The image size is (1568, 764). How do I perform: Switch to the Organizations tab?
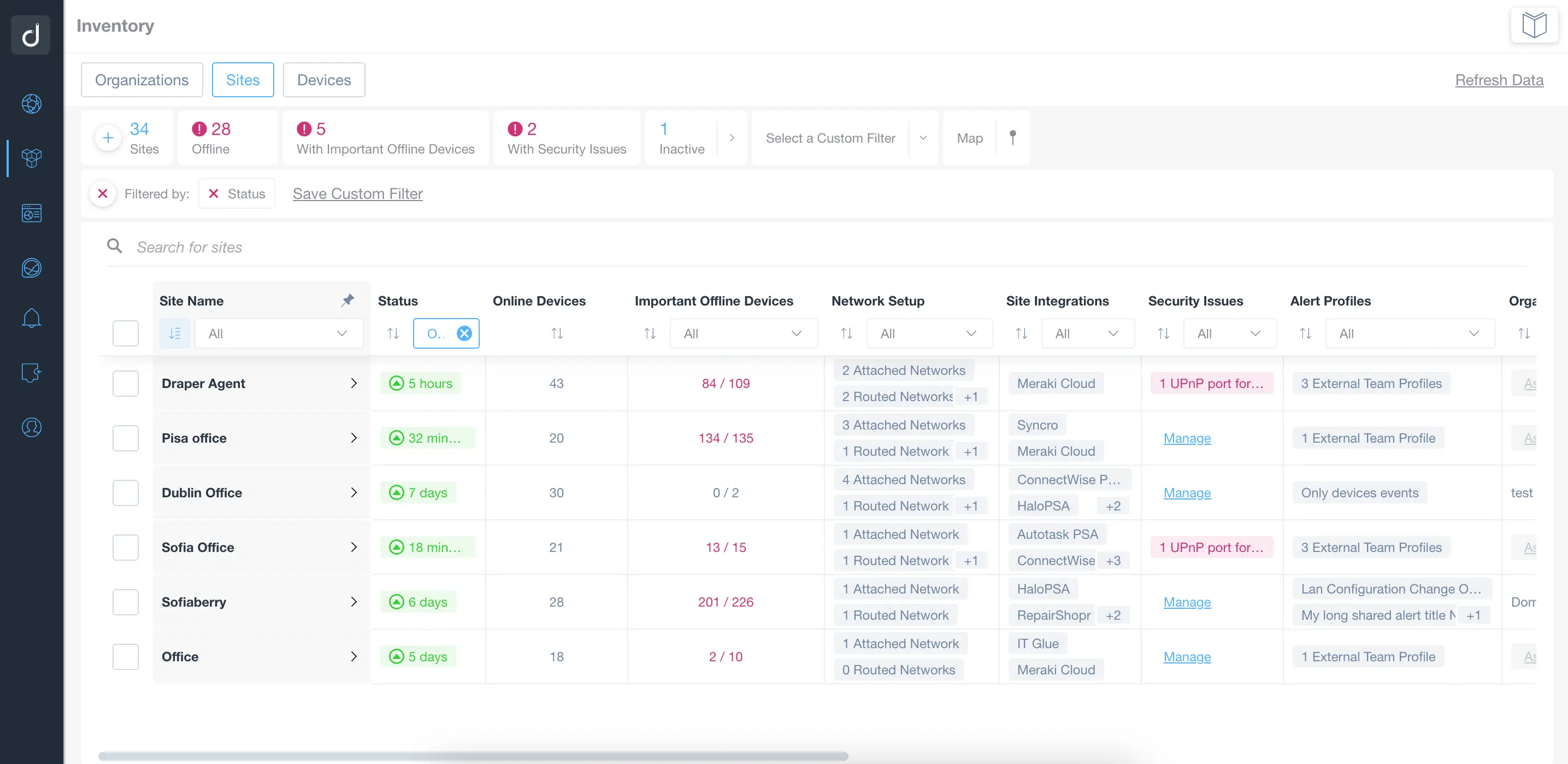tap(142, 80)
